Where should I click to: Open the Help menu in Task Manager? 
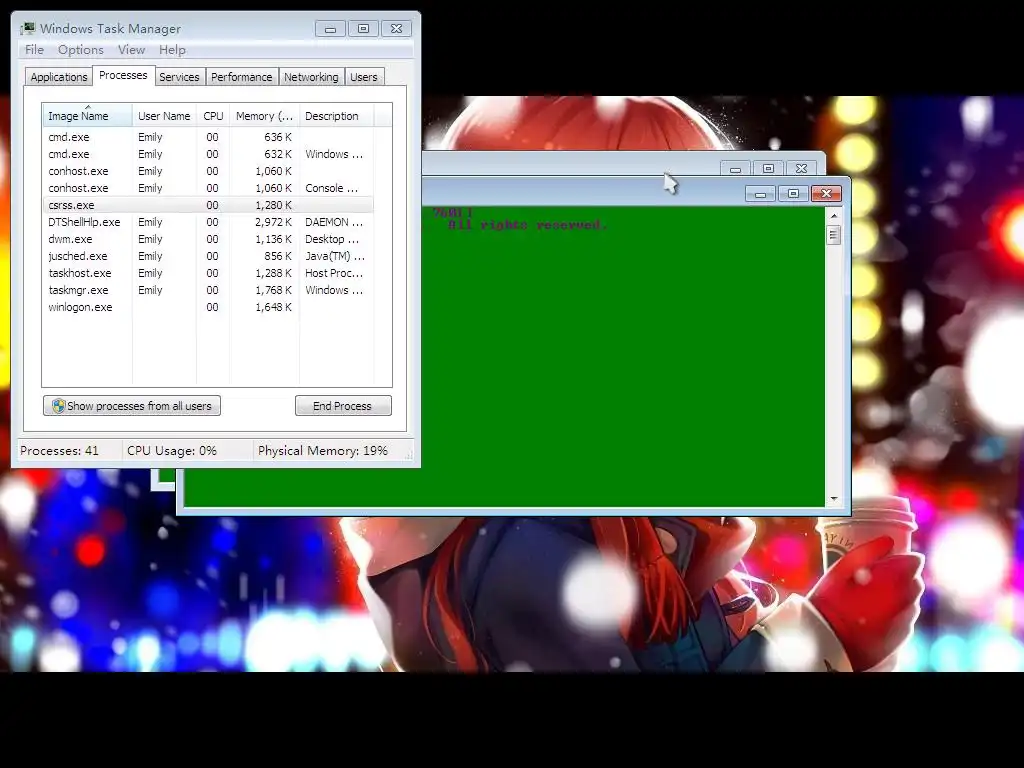pos(172,50)
